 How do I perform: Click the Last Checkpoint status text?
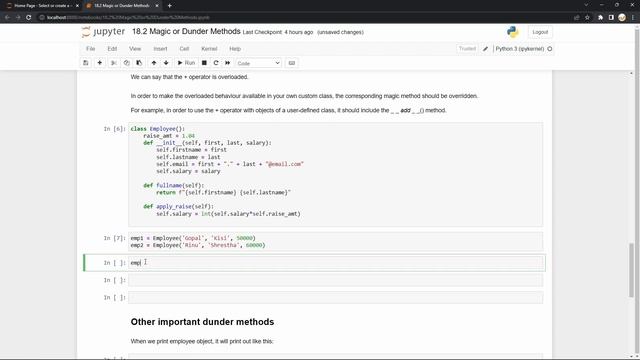278,32
